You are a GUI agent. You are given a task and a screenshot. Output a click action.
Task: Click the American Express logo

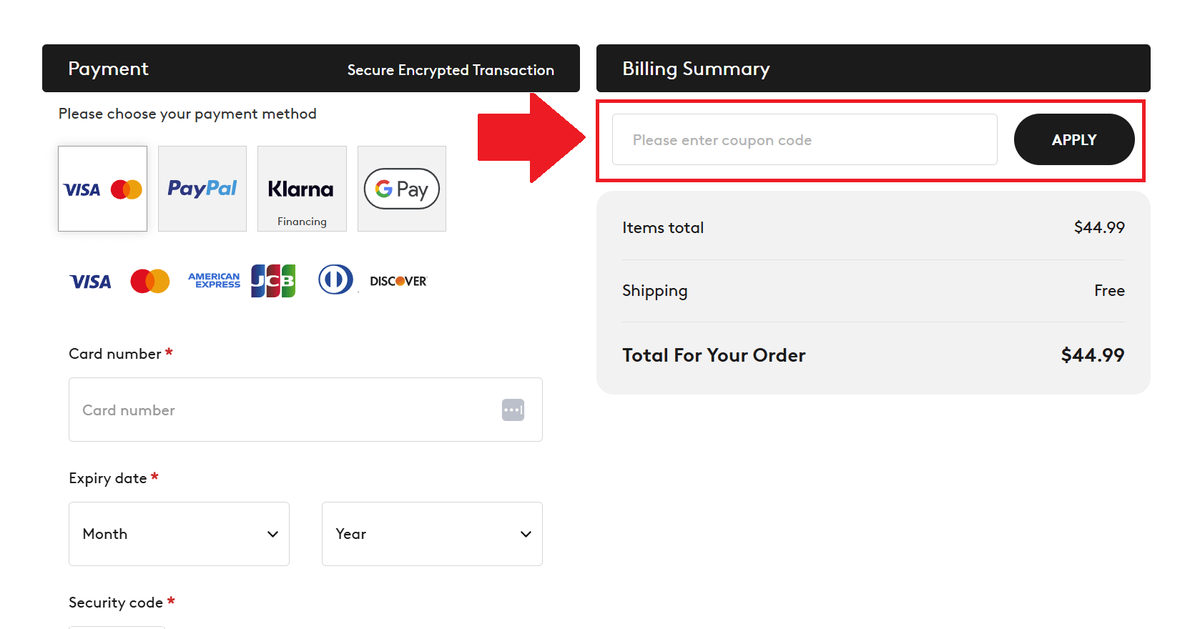pyautogui.click(x=214, y=281)
